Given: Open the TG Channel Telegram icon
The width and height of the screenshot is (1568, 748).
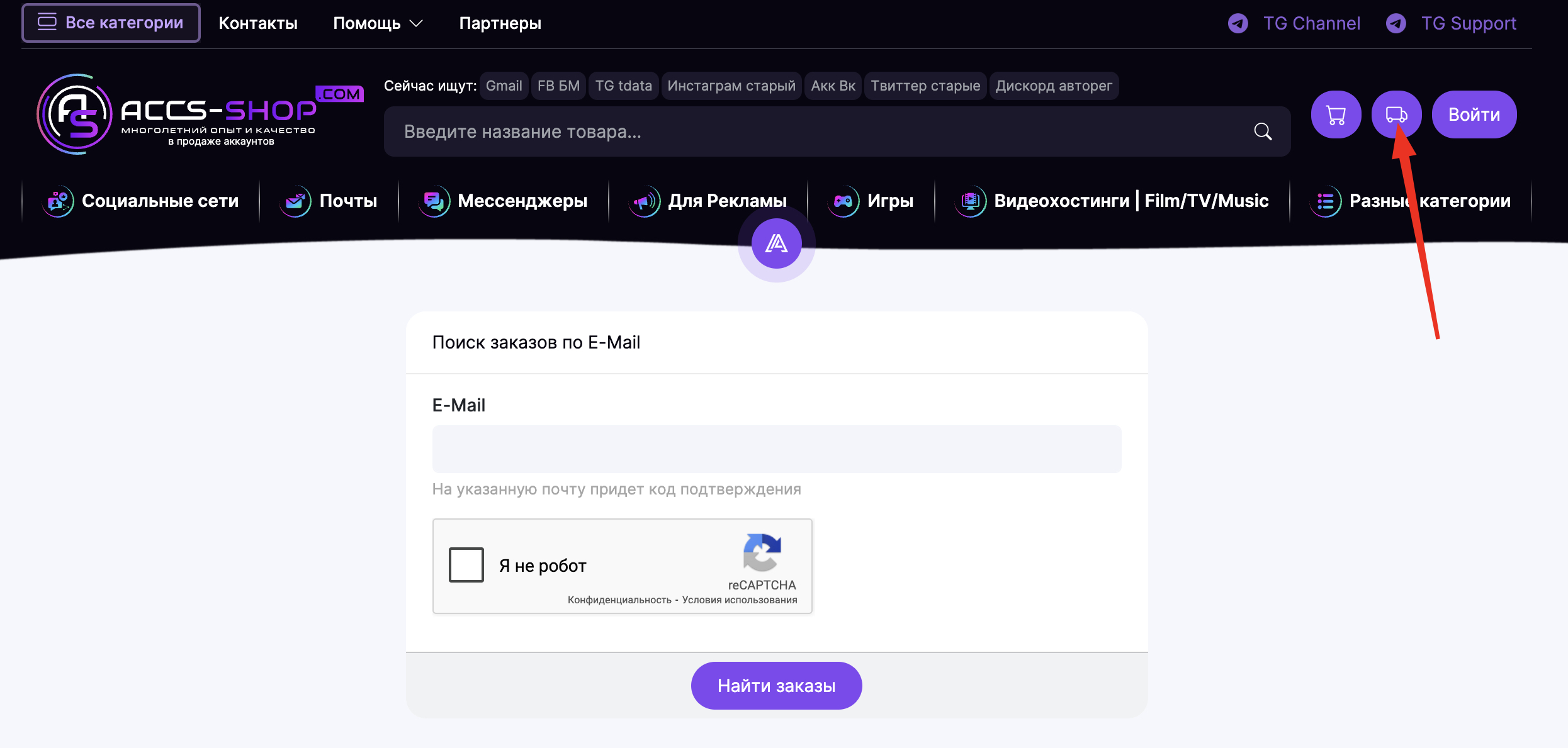Looking at the screenshot, I should click(1238, 24).
